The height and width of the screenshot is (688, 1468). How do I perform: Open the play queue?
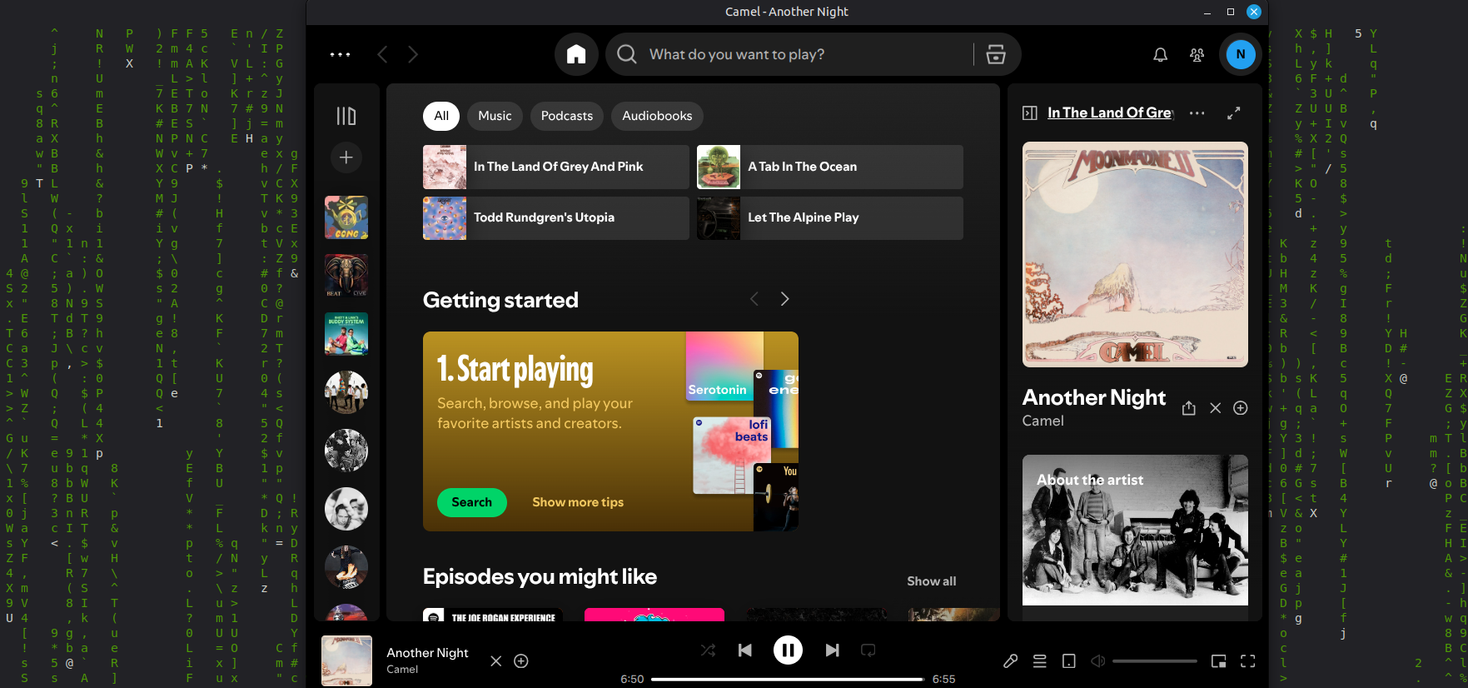tap(1040, 661)
